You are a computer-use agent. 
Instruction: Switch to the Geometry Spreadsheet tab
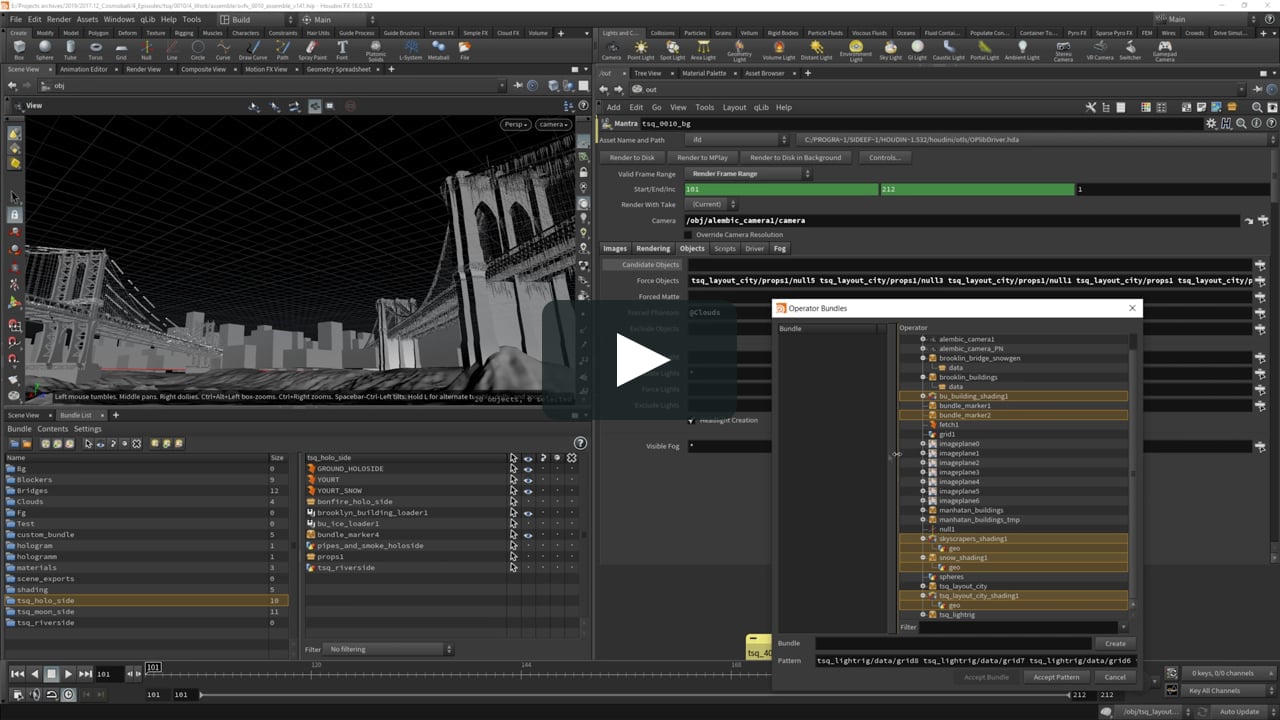click(338, 69)
